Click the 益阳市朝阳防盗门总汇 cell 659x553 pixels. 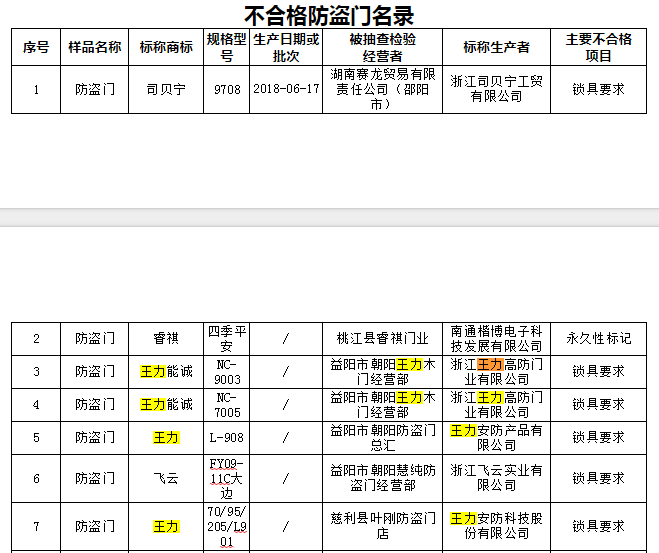382,438
